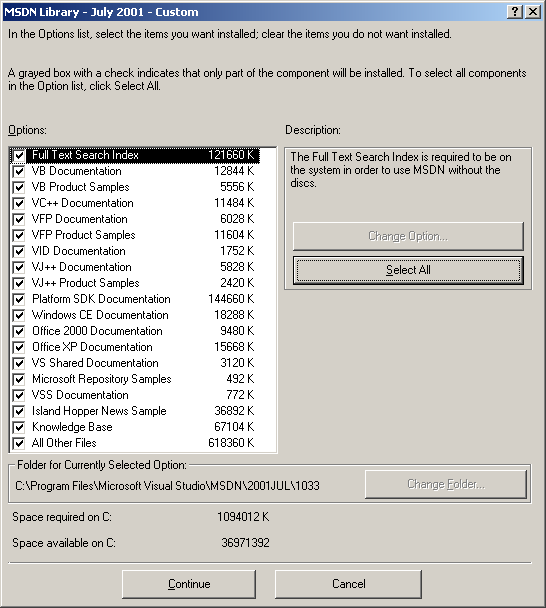This screenshot has width=546, height=608.
Task: Uncheck the Full Text Search Index checkbox
Action: pos(19,155)
